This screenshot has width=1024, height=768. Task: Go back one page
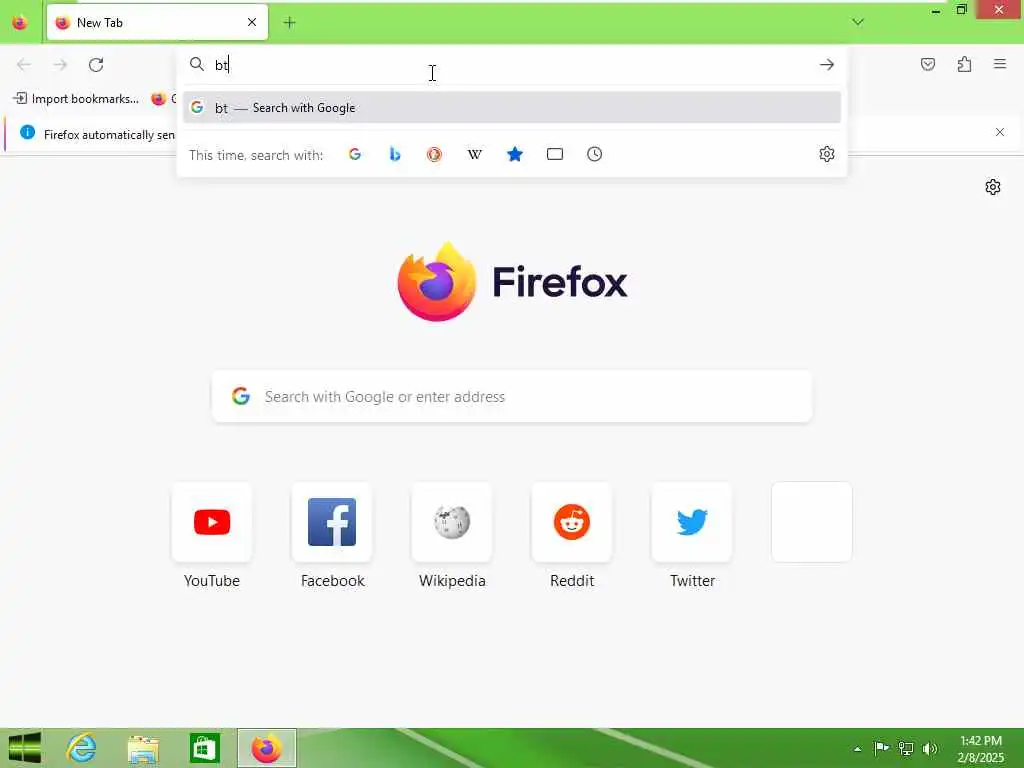coord(24,65)
